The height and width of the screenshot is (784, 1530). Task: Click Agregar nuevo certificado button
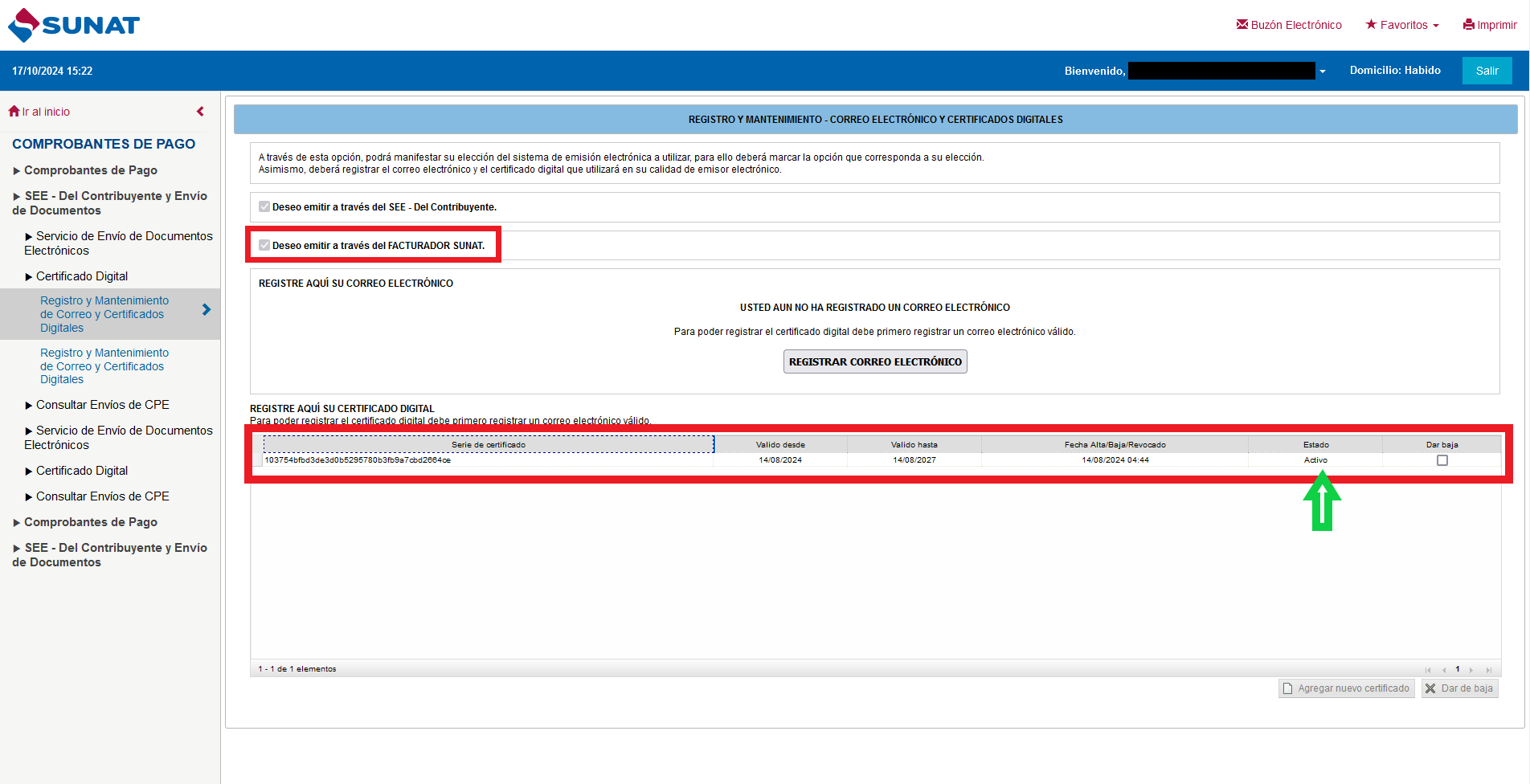(1347, 688)
